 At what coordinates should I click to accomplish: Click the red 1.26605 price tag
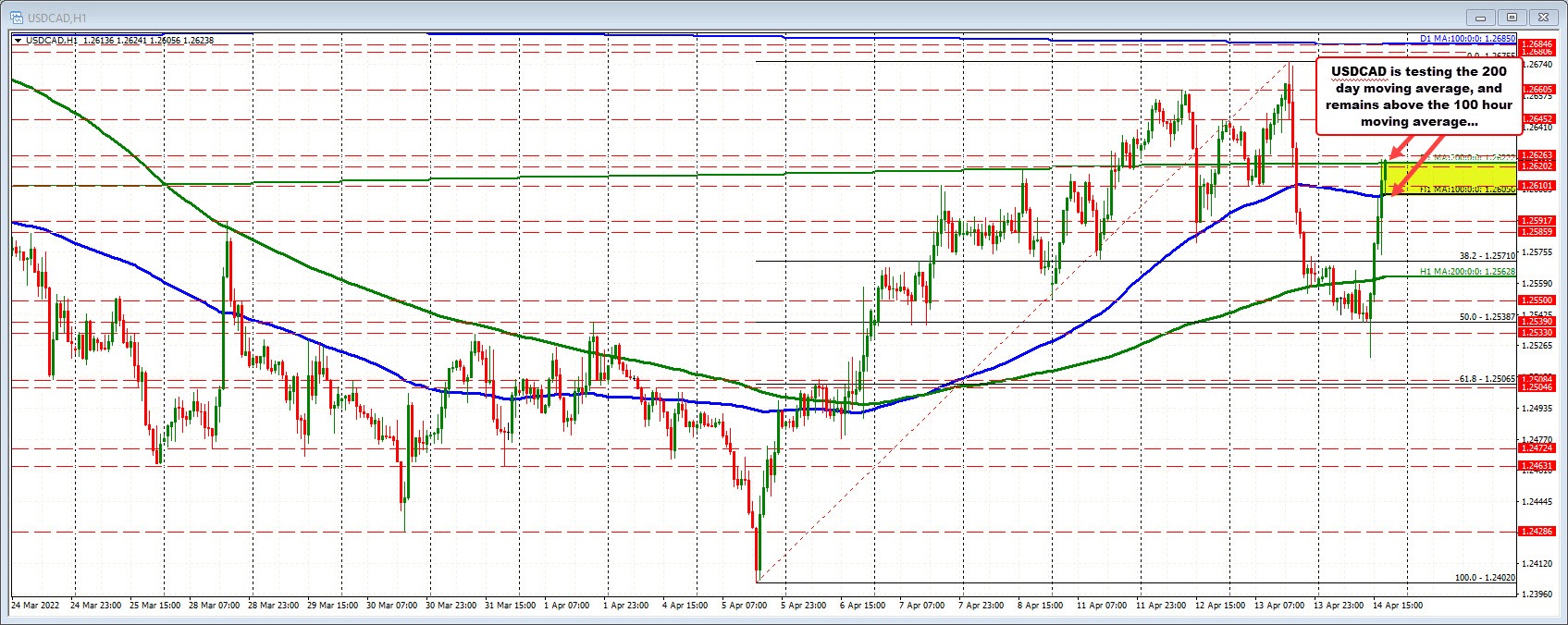pos(1536,90)
